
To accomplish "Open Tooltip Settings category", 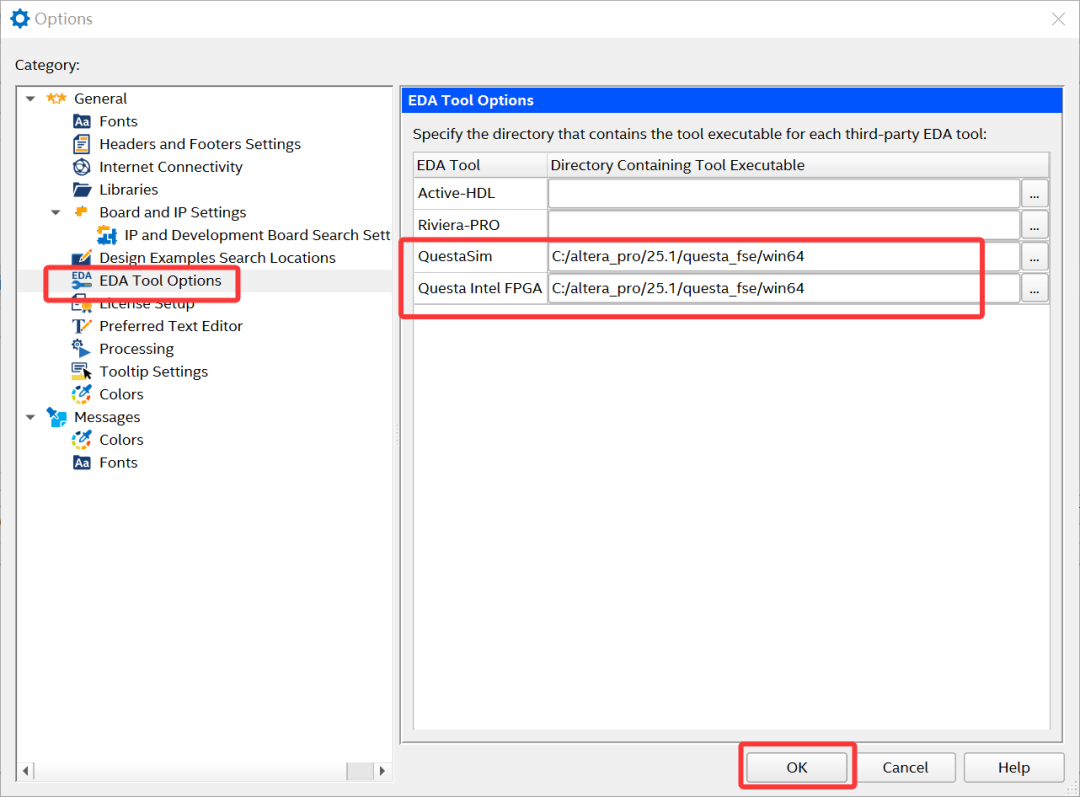I will (x=154, y=371).
